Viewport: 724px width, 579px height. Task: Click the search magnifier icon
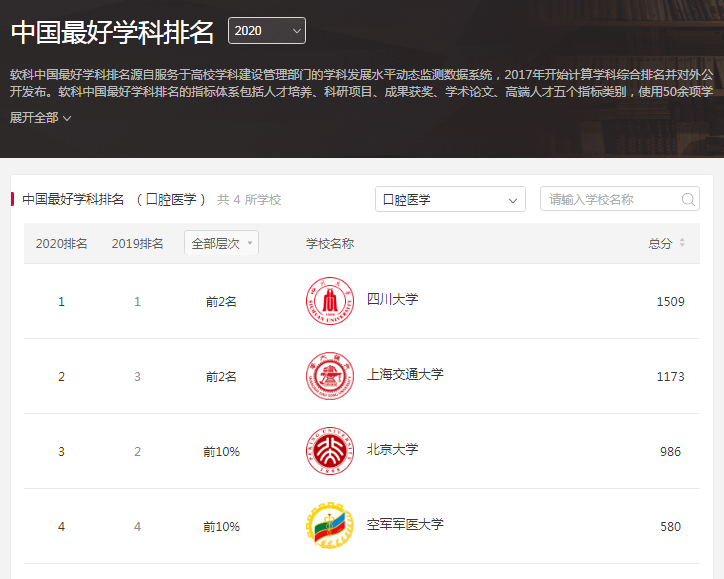[688, 199]
